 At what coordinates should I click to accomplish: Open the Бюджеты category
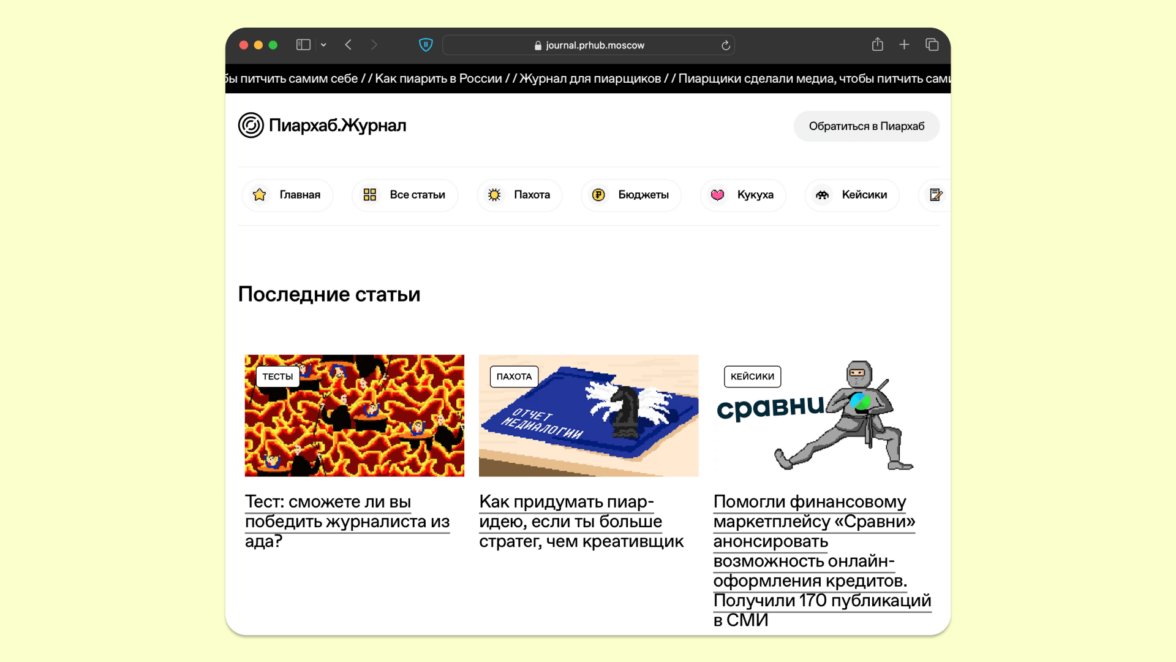(631, 195)
